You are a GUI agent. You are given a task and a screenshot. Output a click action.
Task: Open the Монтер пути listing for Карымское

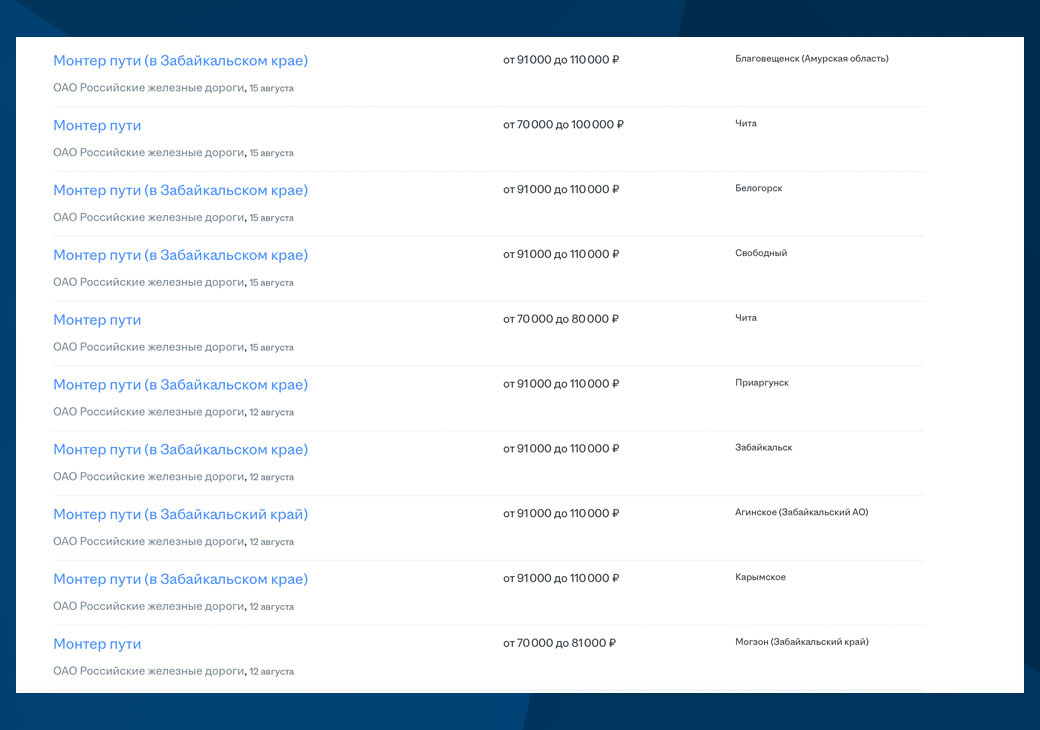180,579
